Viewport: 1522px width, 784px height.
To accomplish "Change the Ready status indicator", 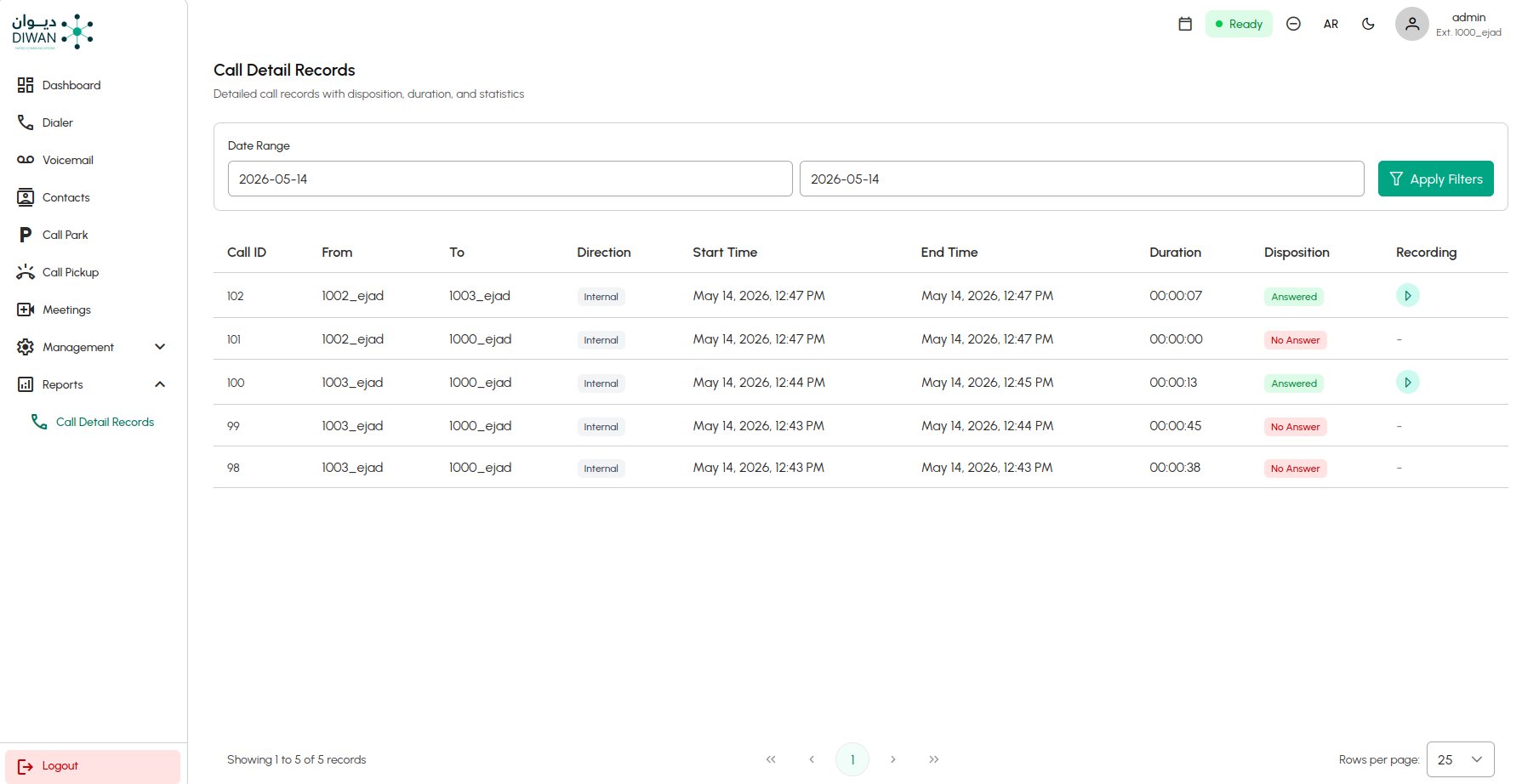I will (1239, 24).
